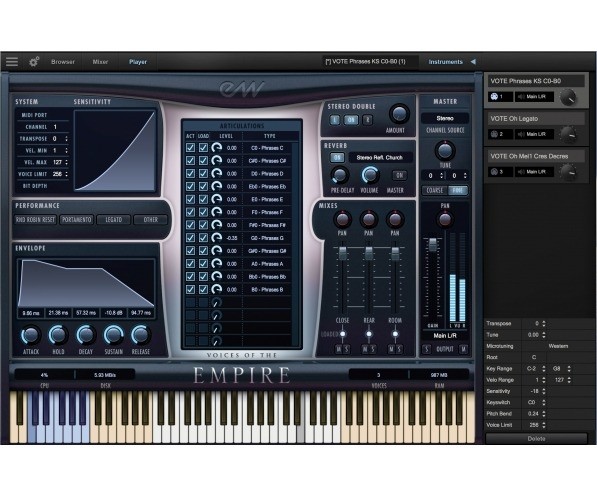
Task: Uncheck Load box for C#0 - Phrases C#
Action: (203, 161)
